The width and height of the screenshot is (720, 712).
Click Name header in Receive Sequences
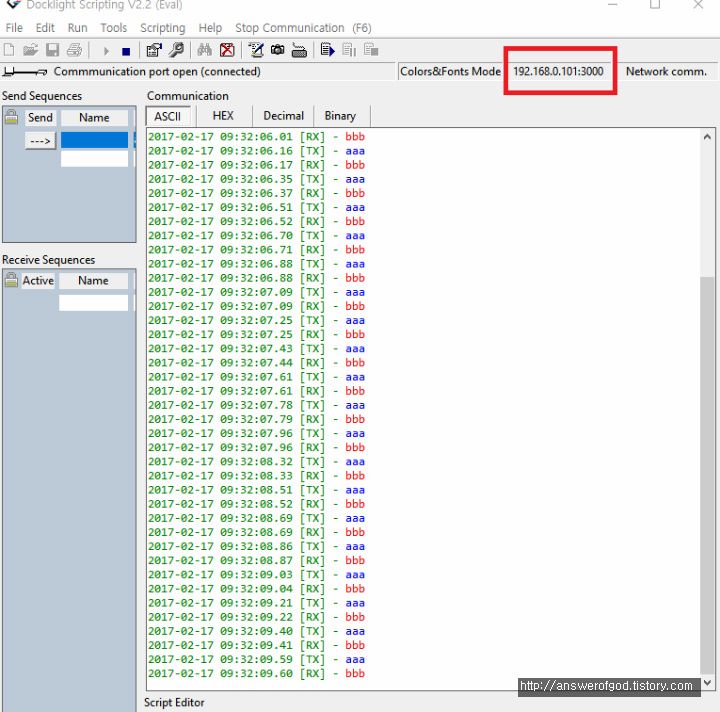93,280
